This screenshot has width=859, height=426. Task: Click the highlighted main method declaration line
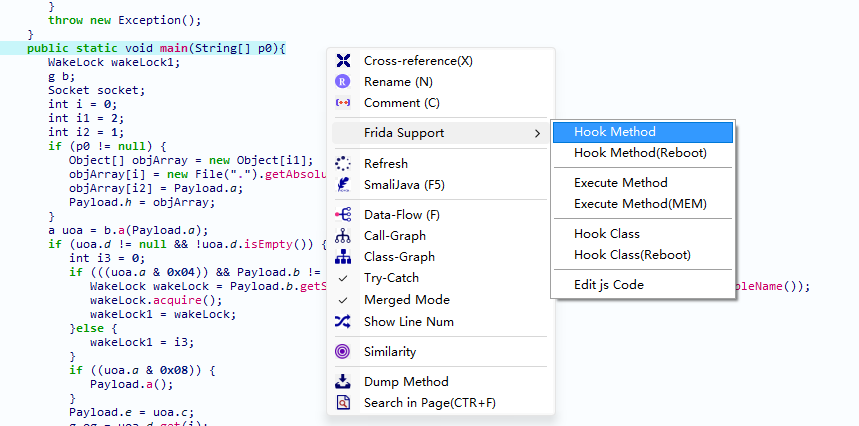pyautogui.click(x=156, y=48)
